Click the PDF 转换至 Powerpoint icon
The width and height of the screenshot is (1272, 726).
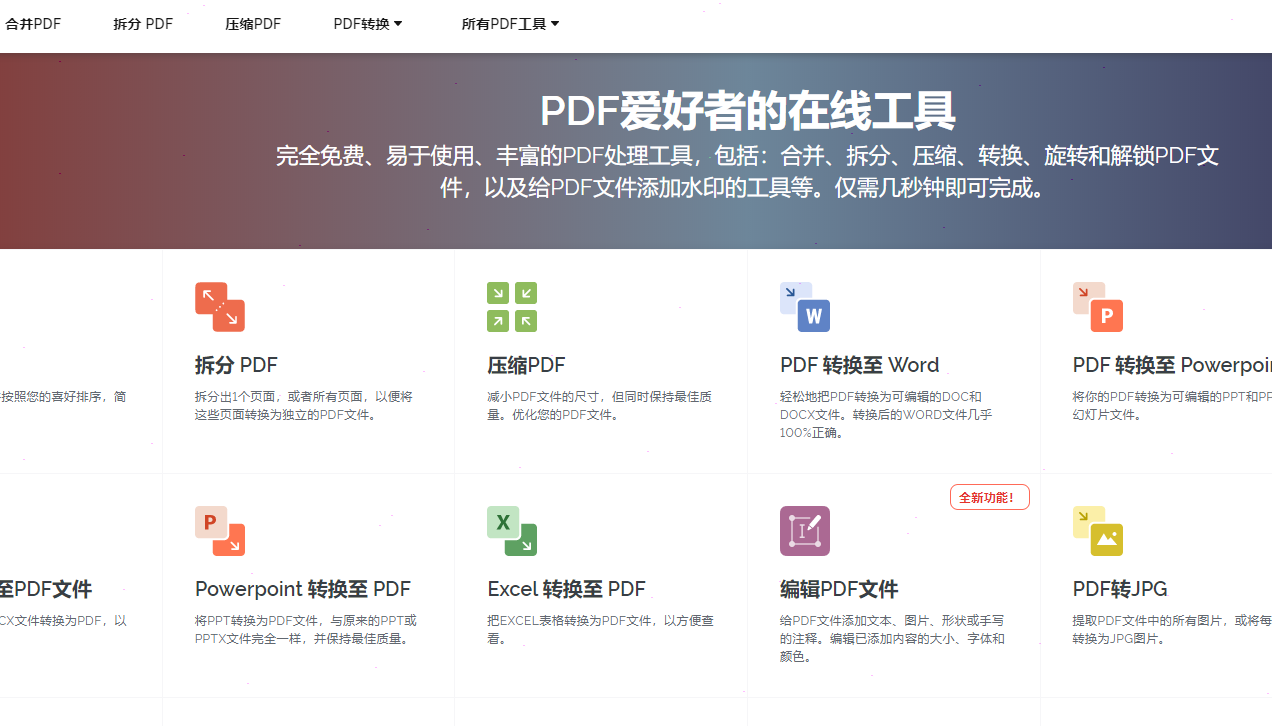[x=1097, y=306]
